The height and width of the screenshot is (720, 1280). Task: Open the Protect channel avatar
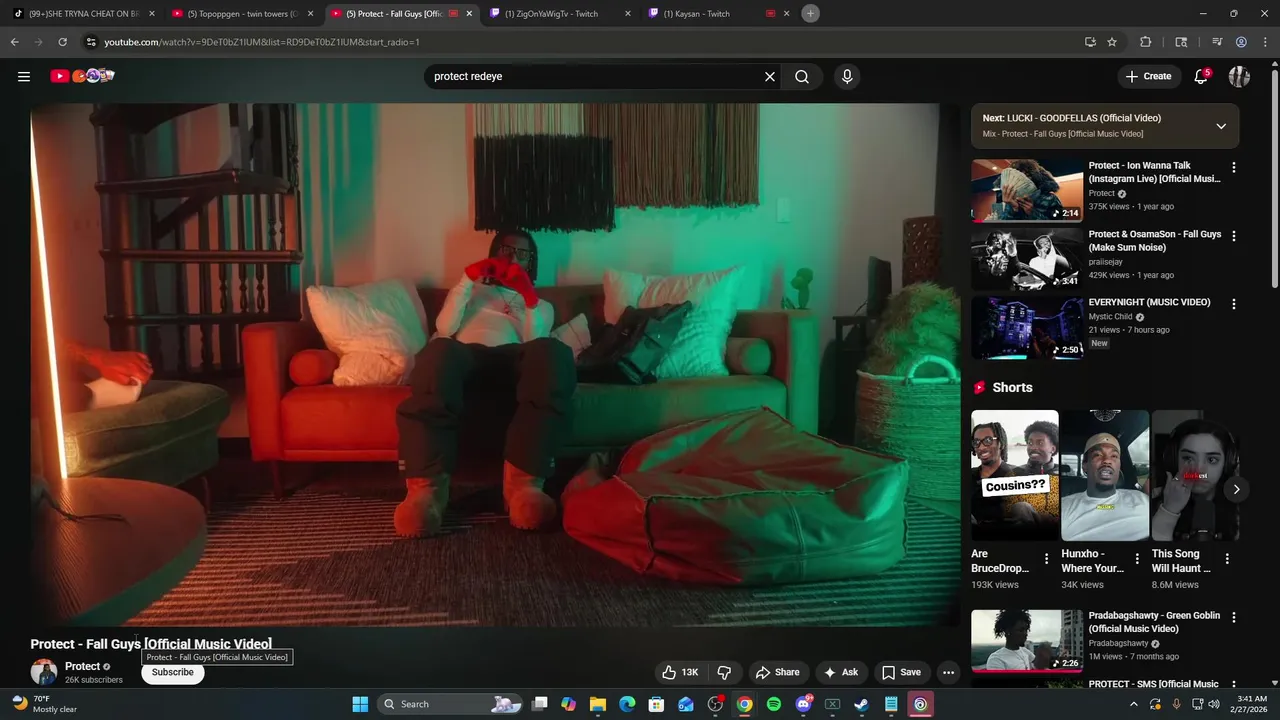[44, 672]
